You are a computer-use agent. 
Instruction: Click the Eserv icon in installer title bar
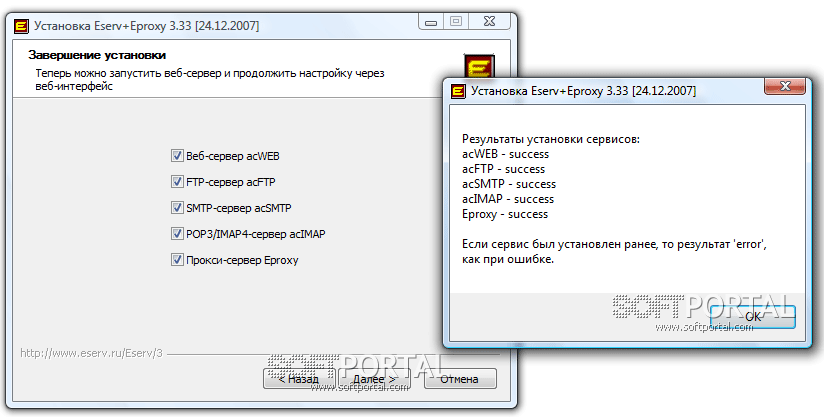21,26
